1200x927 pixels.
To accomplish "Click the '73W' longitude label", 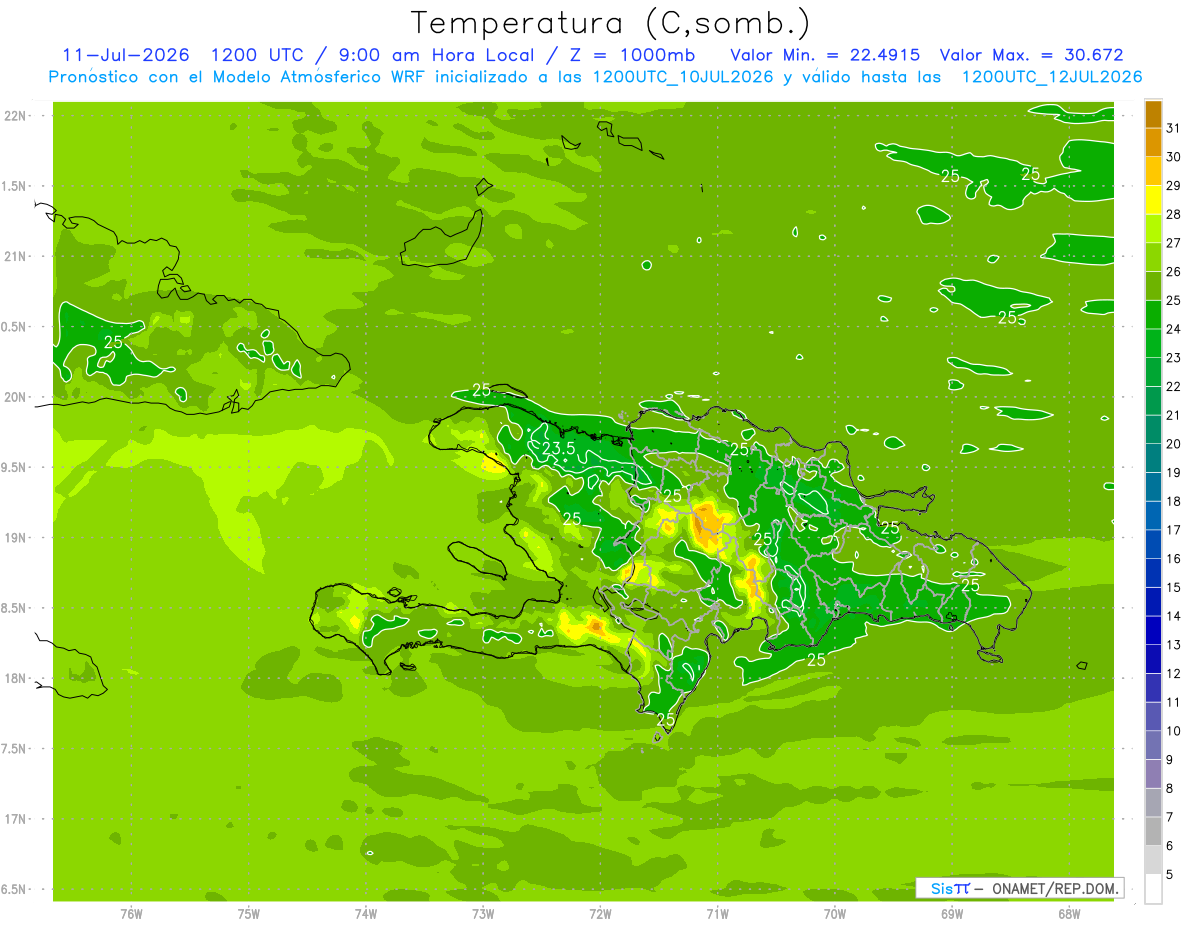I will tap(483, 914).
